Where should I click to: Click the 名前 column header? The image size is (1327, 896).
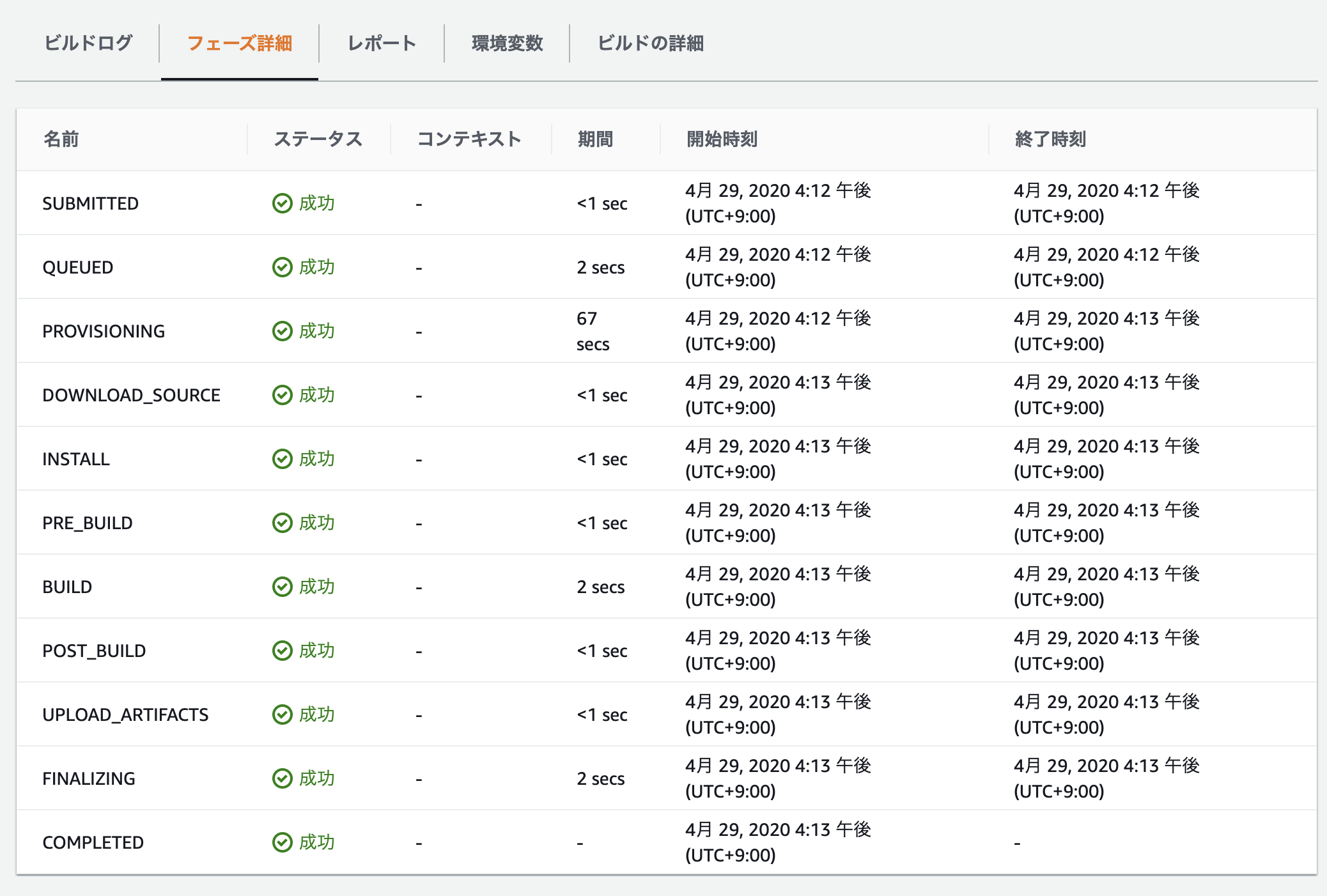pyautogui.click(x=61, y=139)
